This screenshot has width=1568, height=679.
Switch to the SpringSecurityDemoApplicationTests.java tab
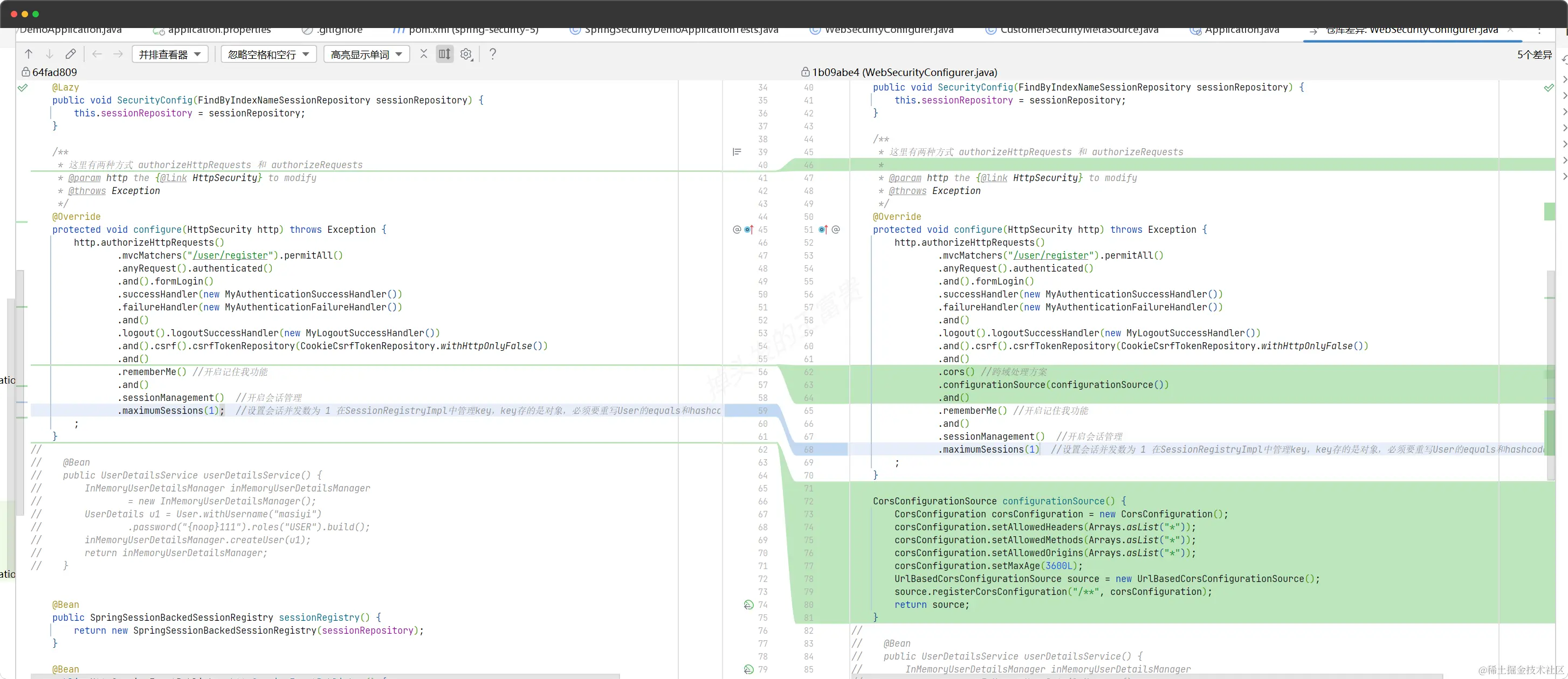675,30
